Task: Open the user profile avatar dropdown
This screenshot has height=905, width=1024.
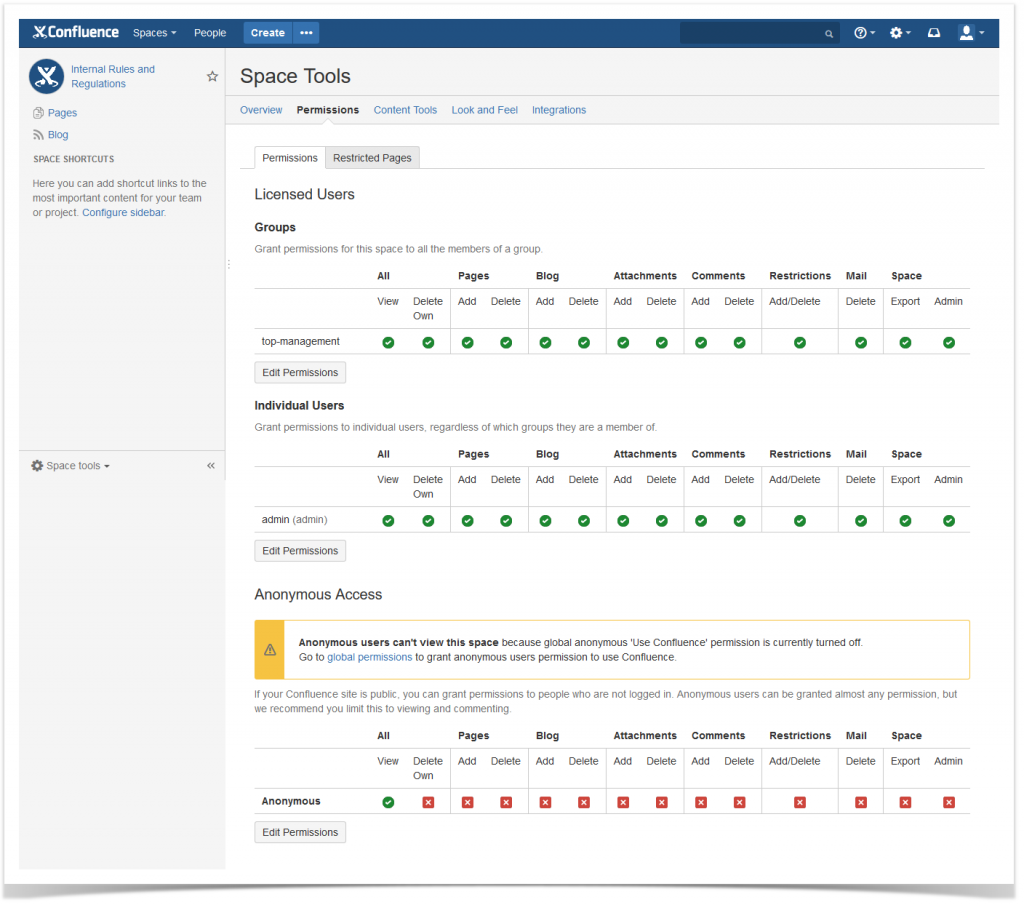Action: click(x=971, y=33)
